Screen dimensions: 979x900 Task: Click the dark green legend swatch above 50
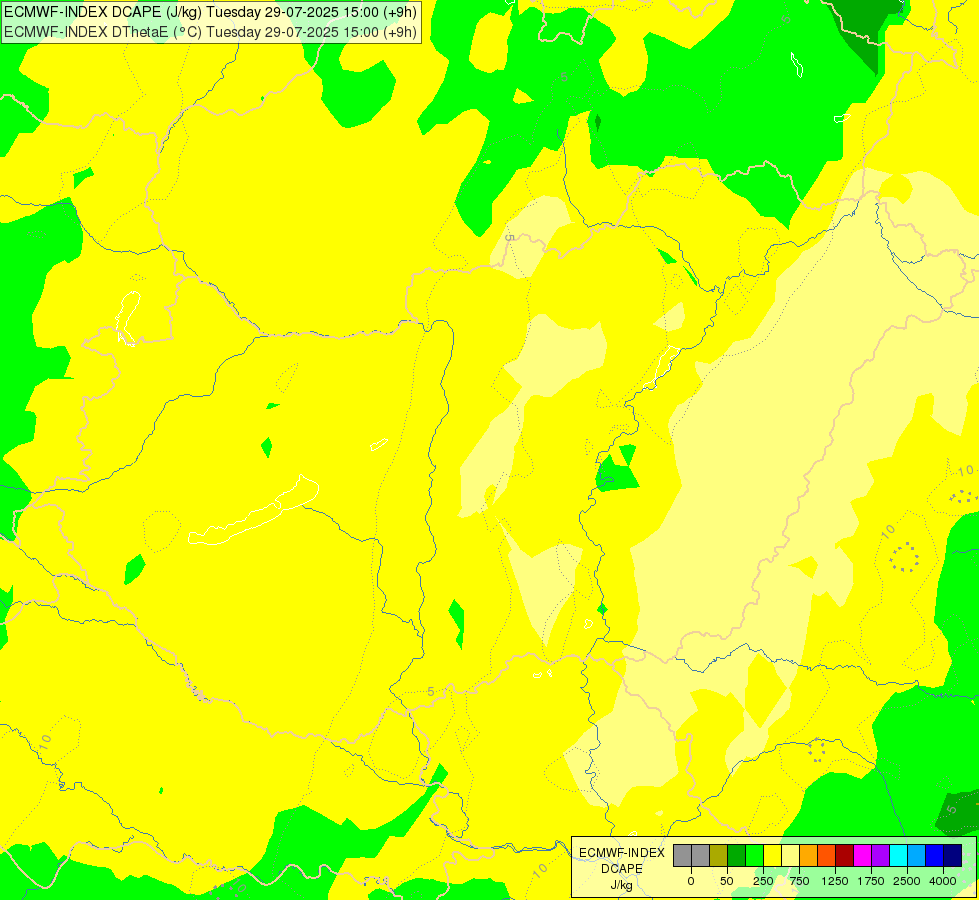737,855
